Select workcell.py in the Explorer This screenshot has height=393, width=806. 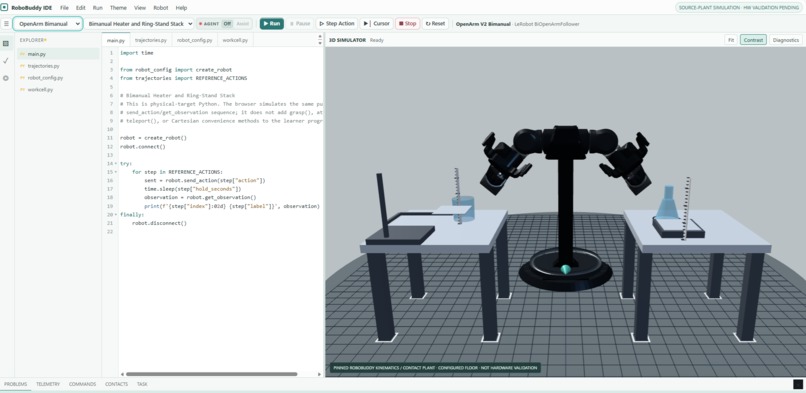(58, 89)
